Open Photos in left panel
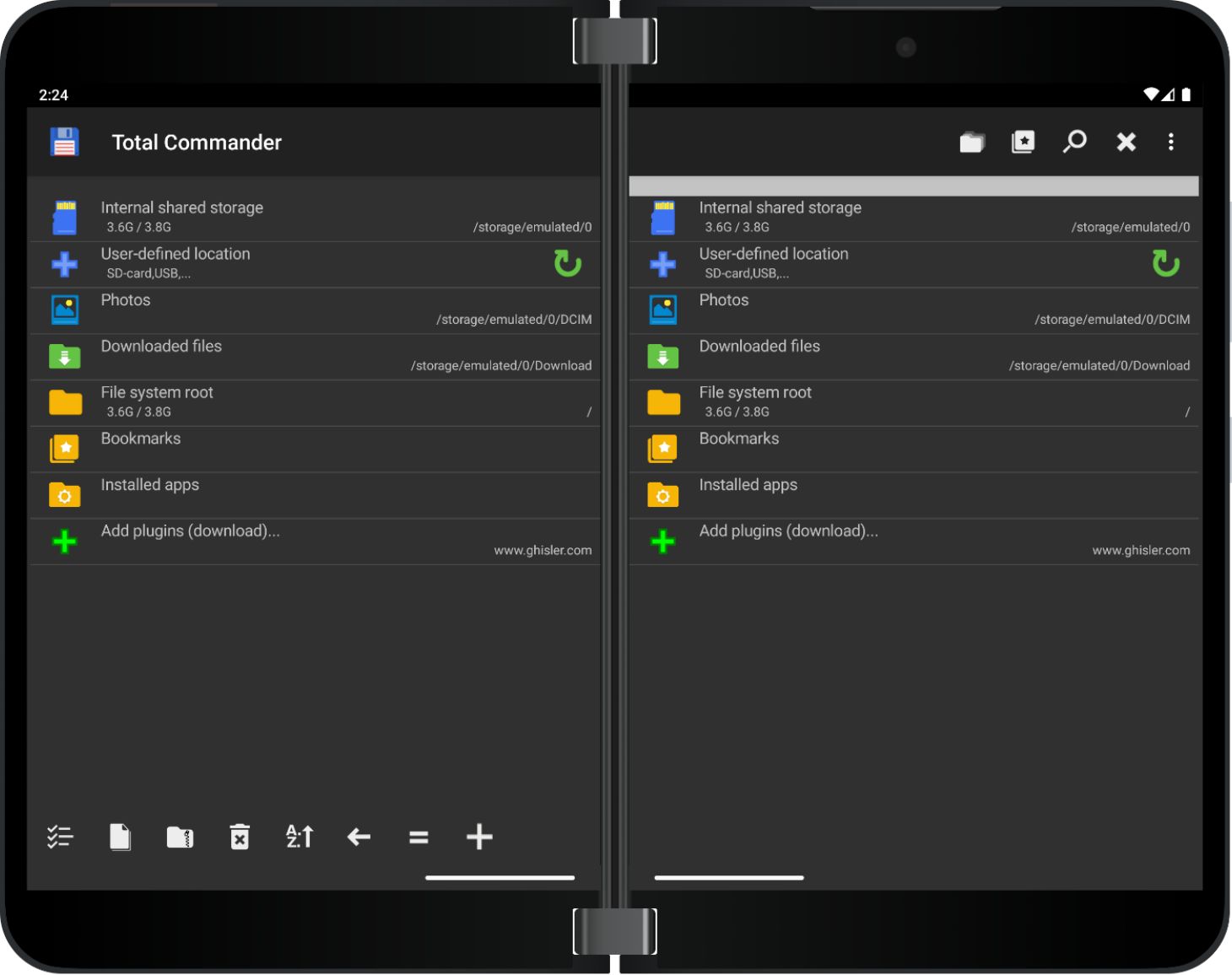Viewport: 1232px width, 975px height. pyautogui.click(x=315, y=310)
